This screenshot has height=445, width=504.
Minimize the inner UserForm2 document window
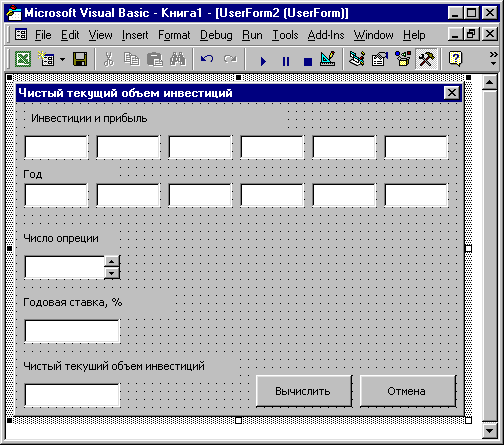click(x=455, y=34)
